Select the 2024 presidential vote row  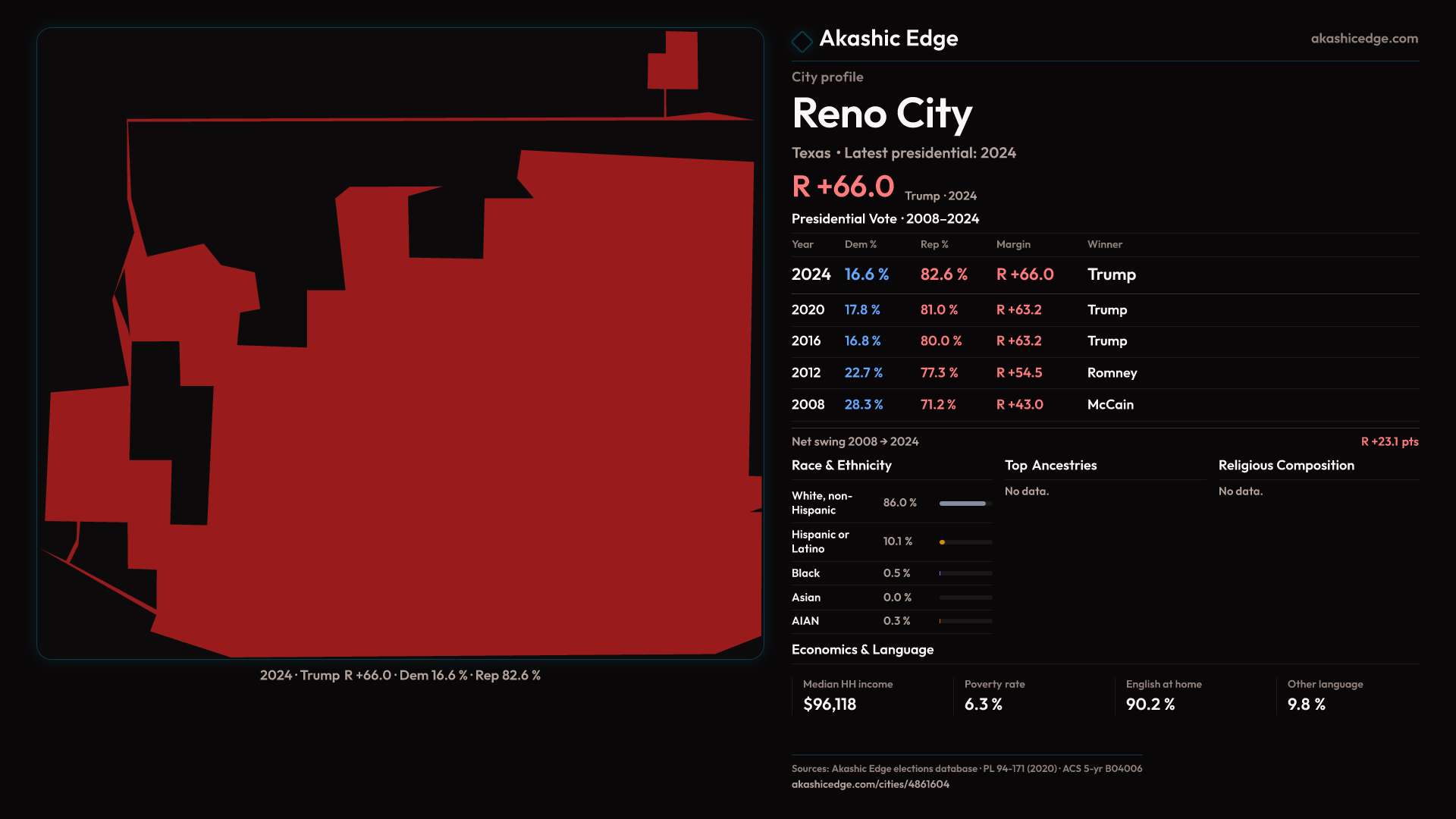coord(963,275)
